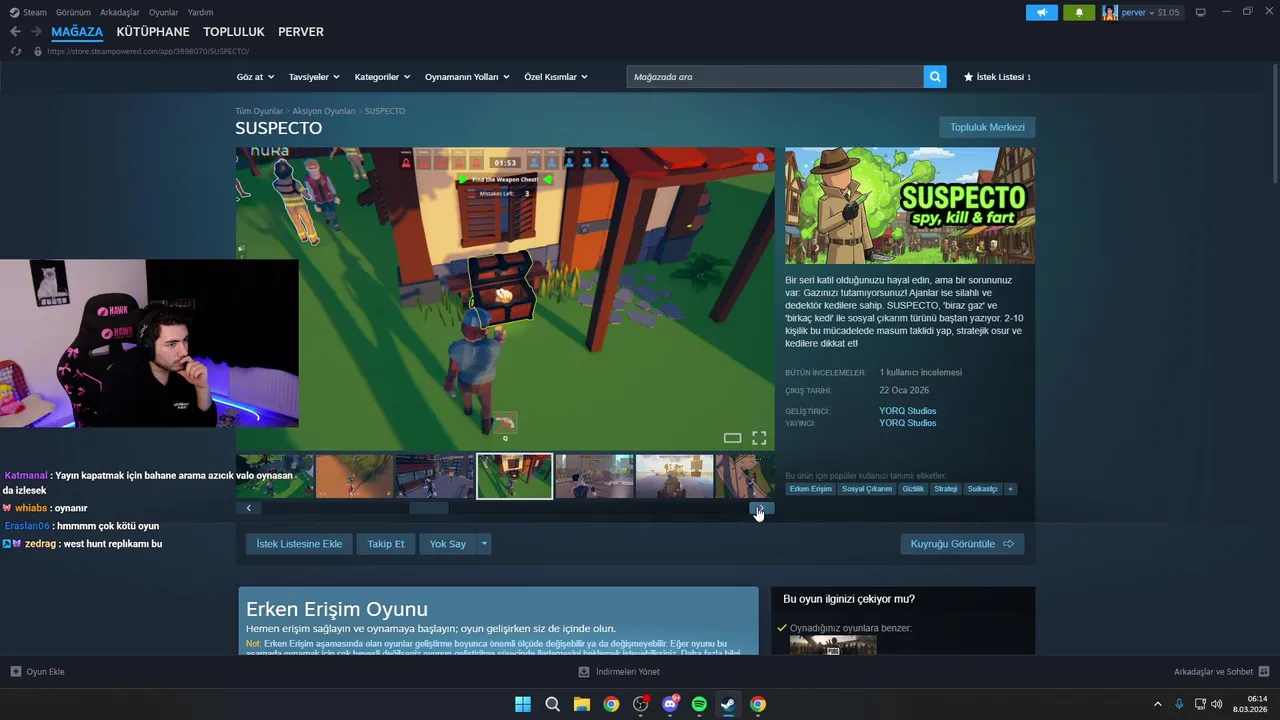Select the Suikastçı tag
This screenshot has height=720, width=1280.
982,489
